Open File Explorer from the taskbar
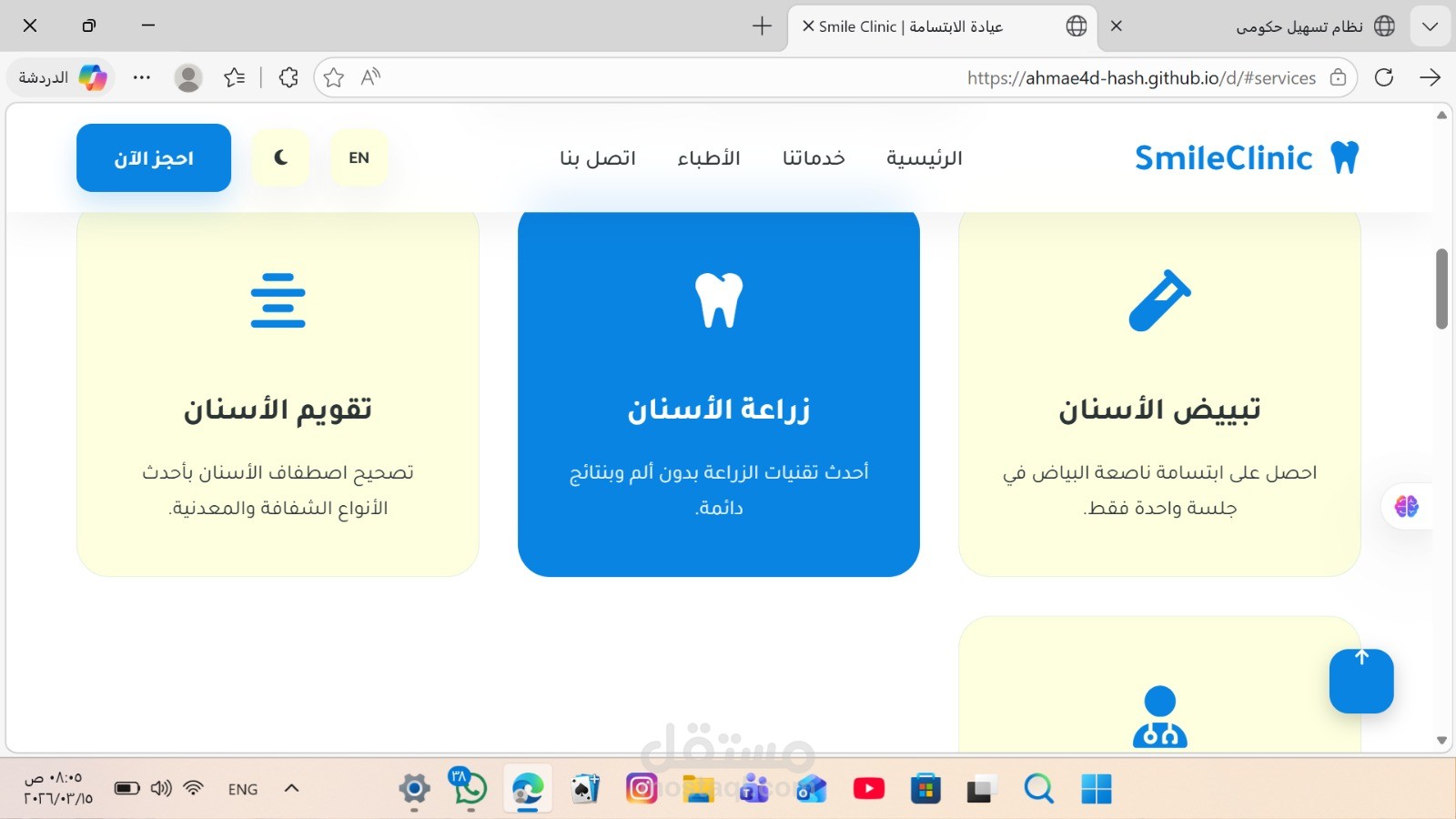This screenshot has width=1456, height=819. pos(698,788)
